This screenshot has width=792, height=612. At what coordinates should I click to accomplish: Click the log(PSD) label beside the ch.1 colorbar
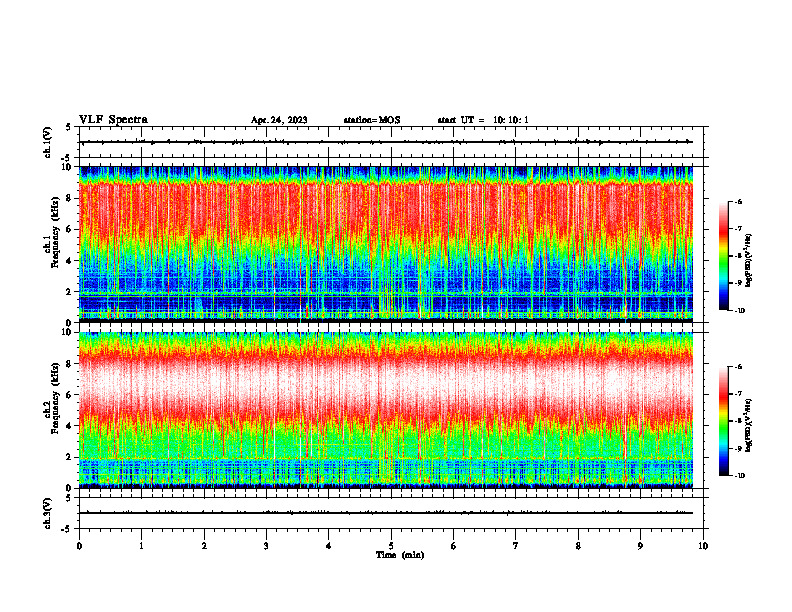(x=748, y=261)
